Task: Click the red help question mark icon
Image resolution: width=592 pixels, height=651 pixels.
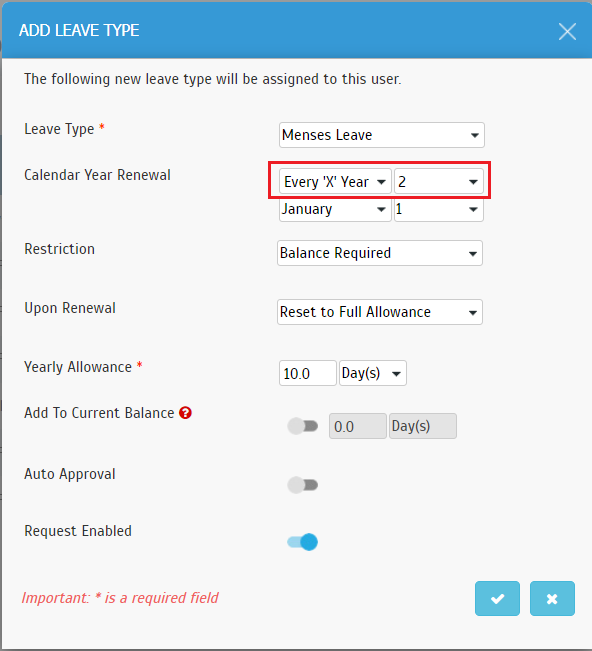Action: (185, 413)
